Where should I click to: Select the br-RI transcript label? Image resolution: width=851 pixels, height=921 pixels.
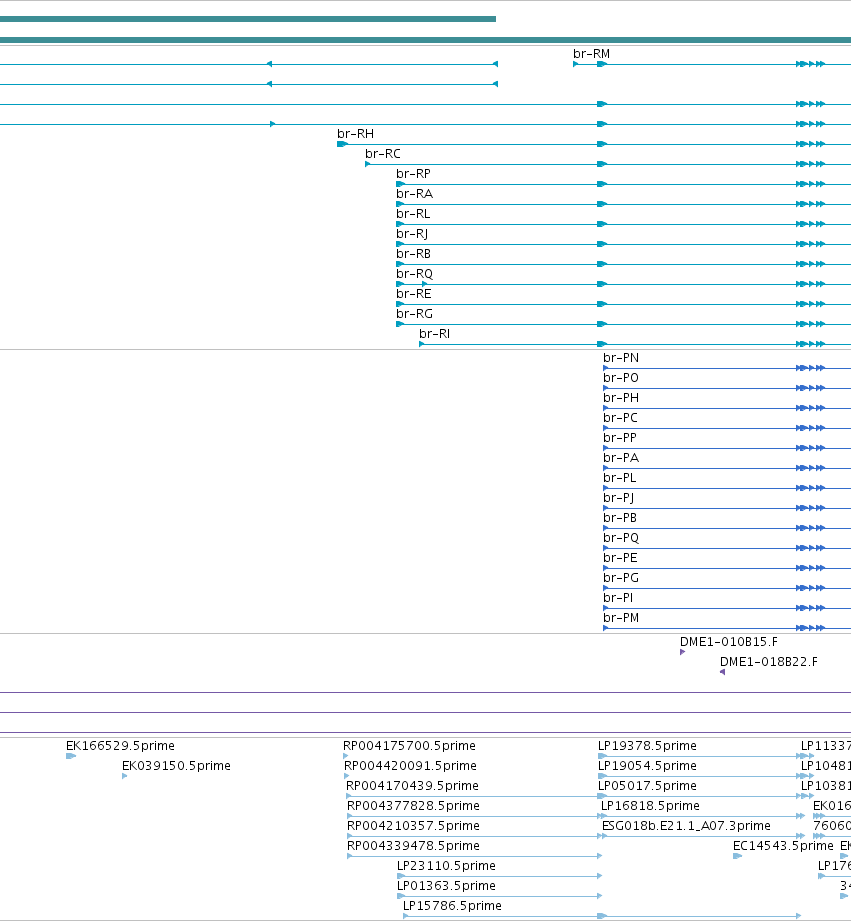pyautogui.click(x=435, y=333)
